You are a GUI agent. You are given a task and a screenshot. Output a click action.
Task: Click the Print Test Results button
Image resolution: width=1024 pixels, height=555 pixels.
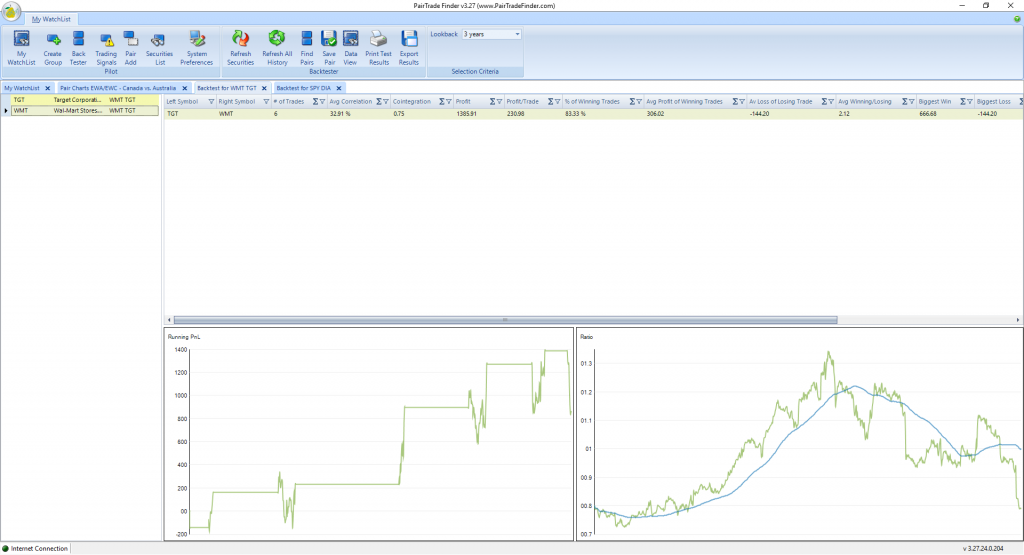click(378, 46)
